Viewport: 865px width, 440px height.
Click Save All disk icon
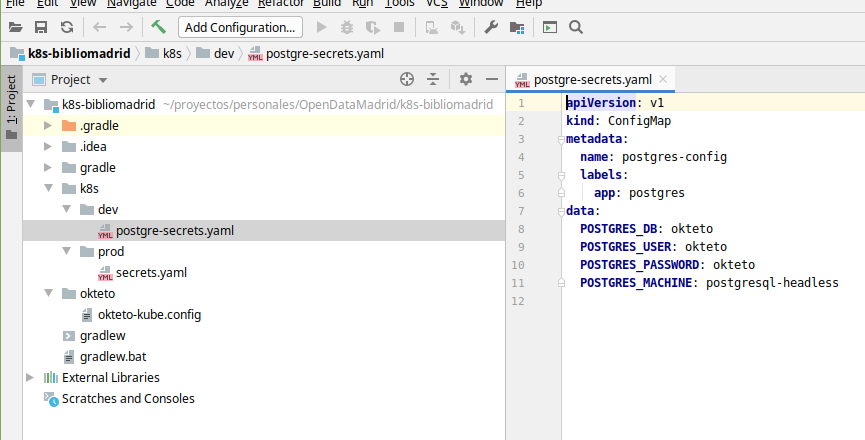[41, 27]
